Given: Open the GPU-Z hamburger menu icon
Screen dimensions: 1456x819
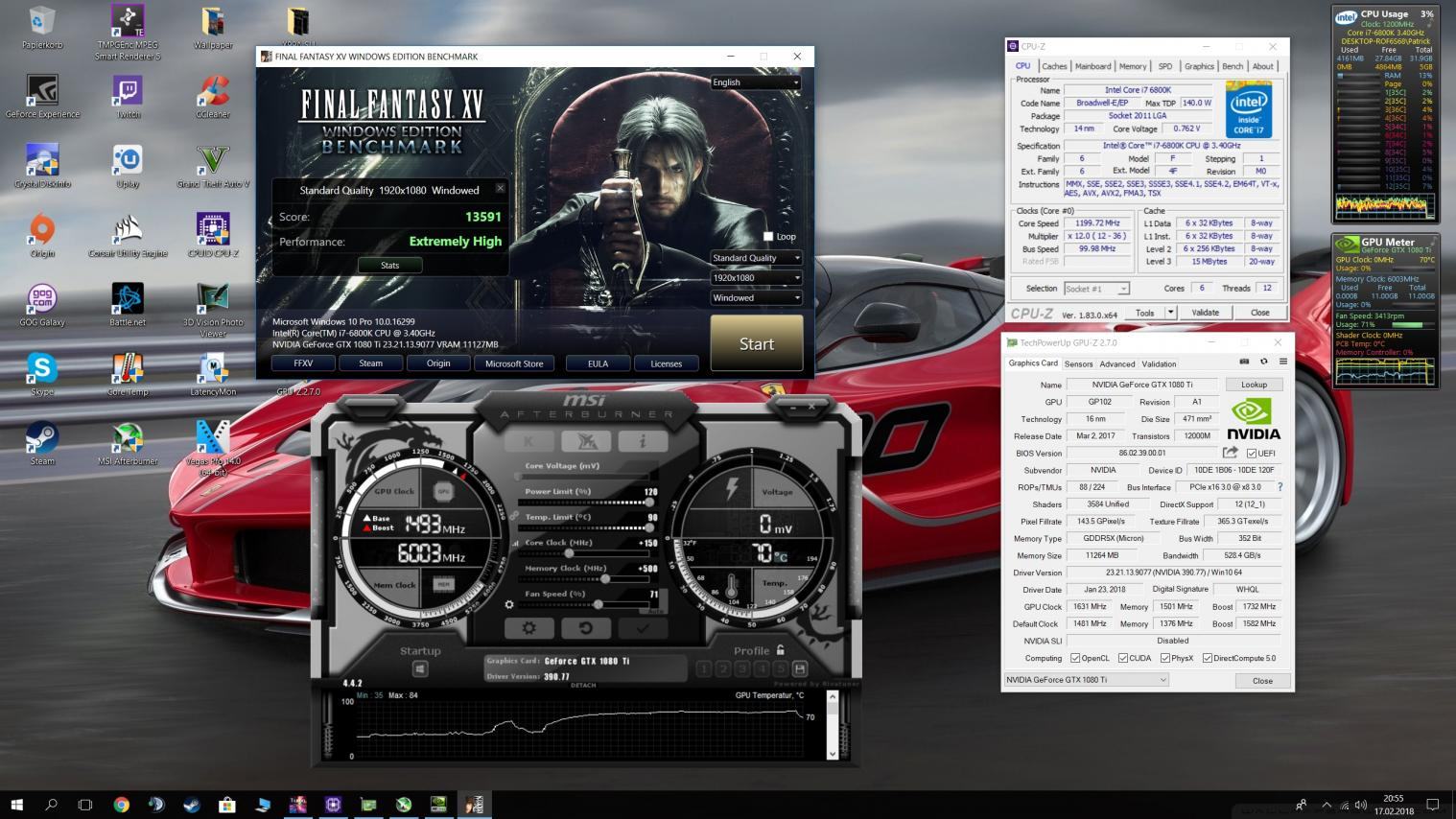Looking at the screenshot, I should 1282,362.
